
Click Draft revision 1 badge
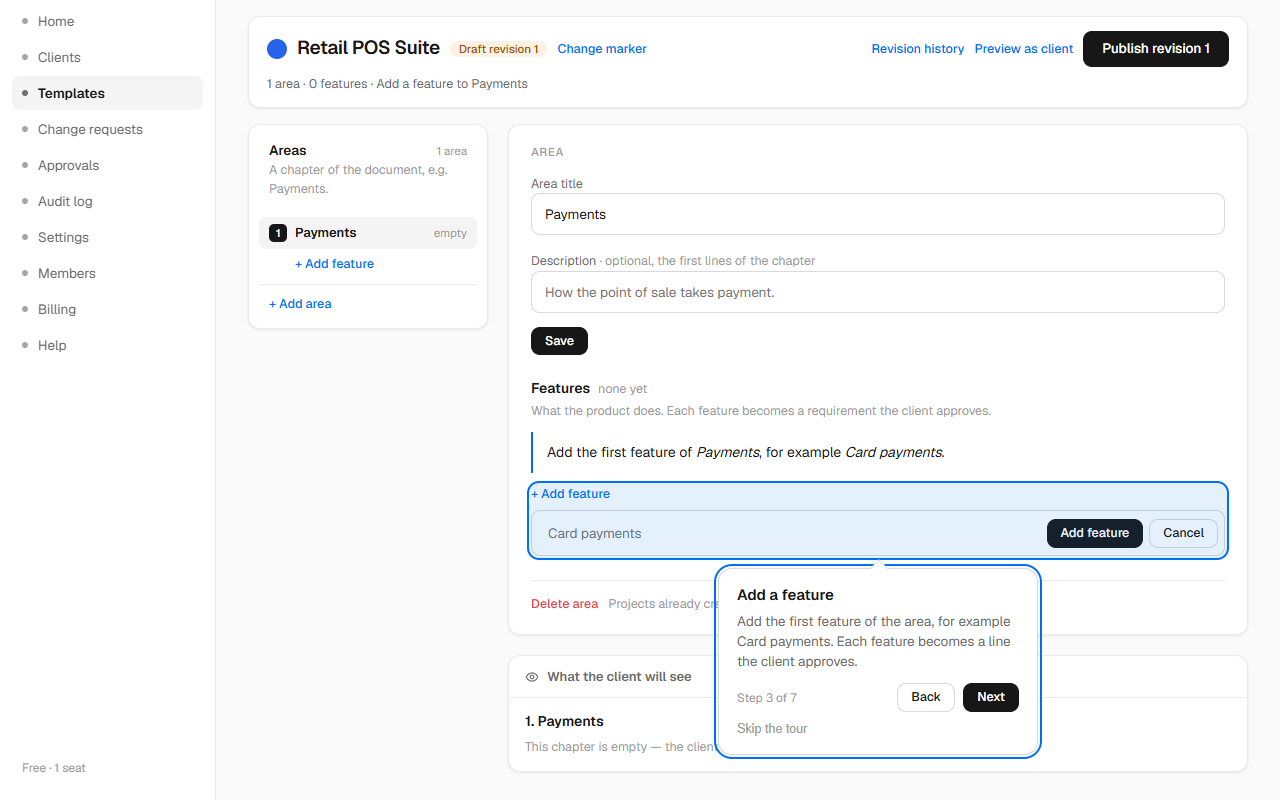click(x=498, y=49)
